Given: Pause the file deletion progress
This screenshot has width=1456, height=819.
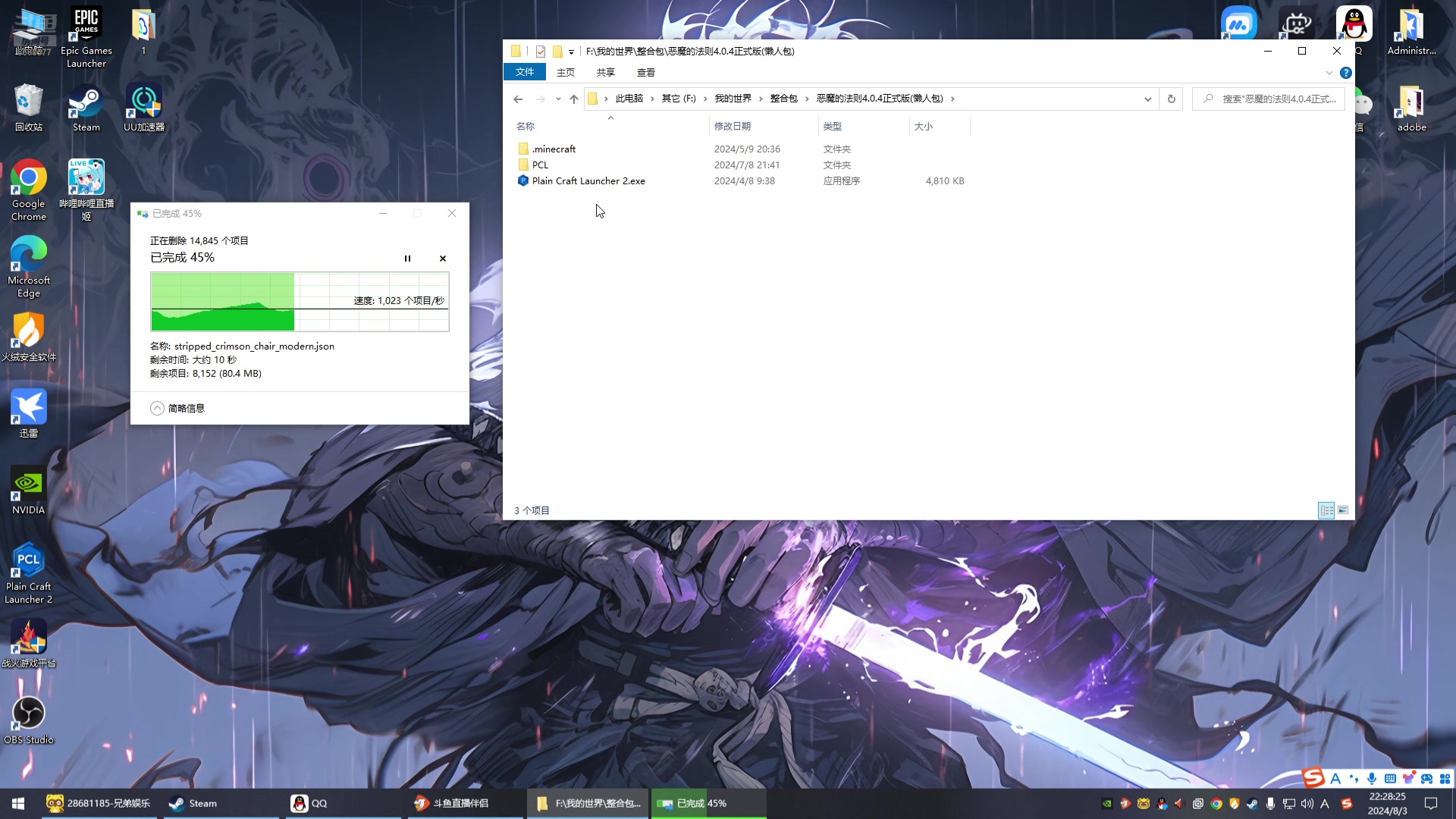Looking at the screenshot, I should [407, 259].
